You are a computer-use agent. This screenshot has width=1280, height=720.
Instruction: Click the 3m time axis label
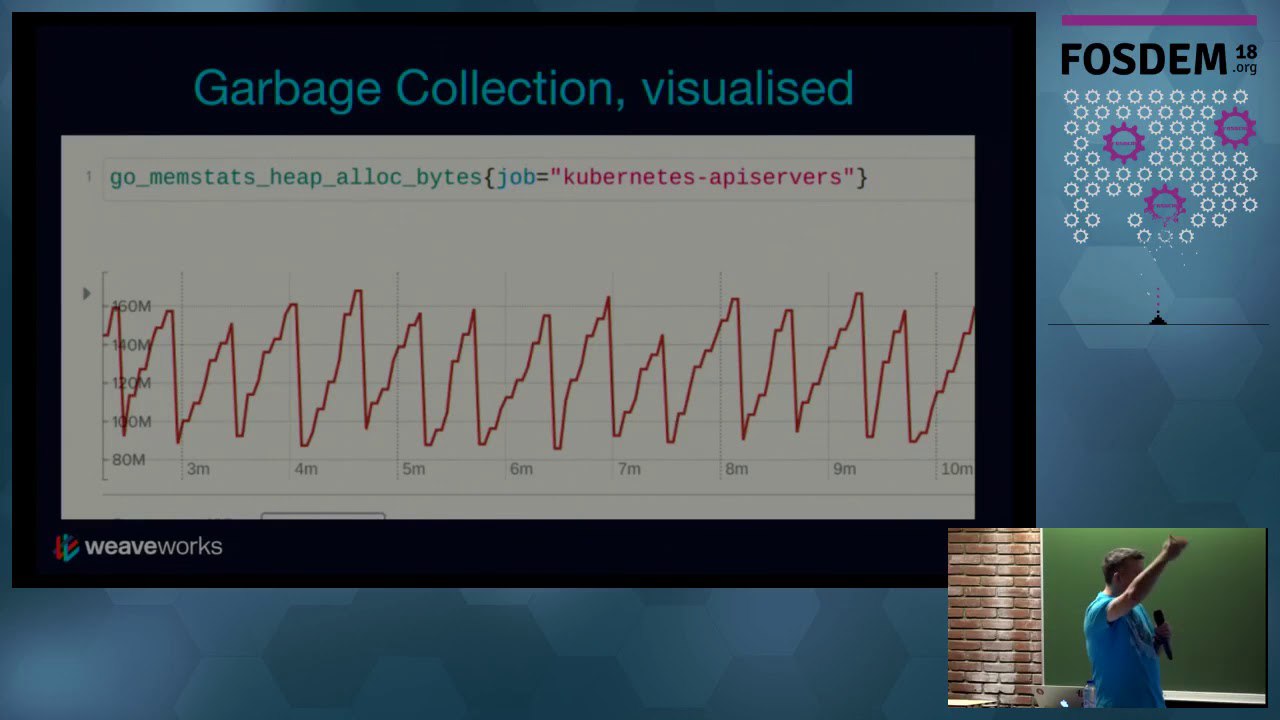coord(198,469)
